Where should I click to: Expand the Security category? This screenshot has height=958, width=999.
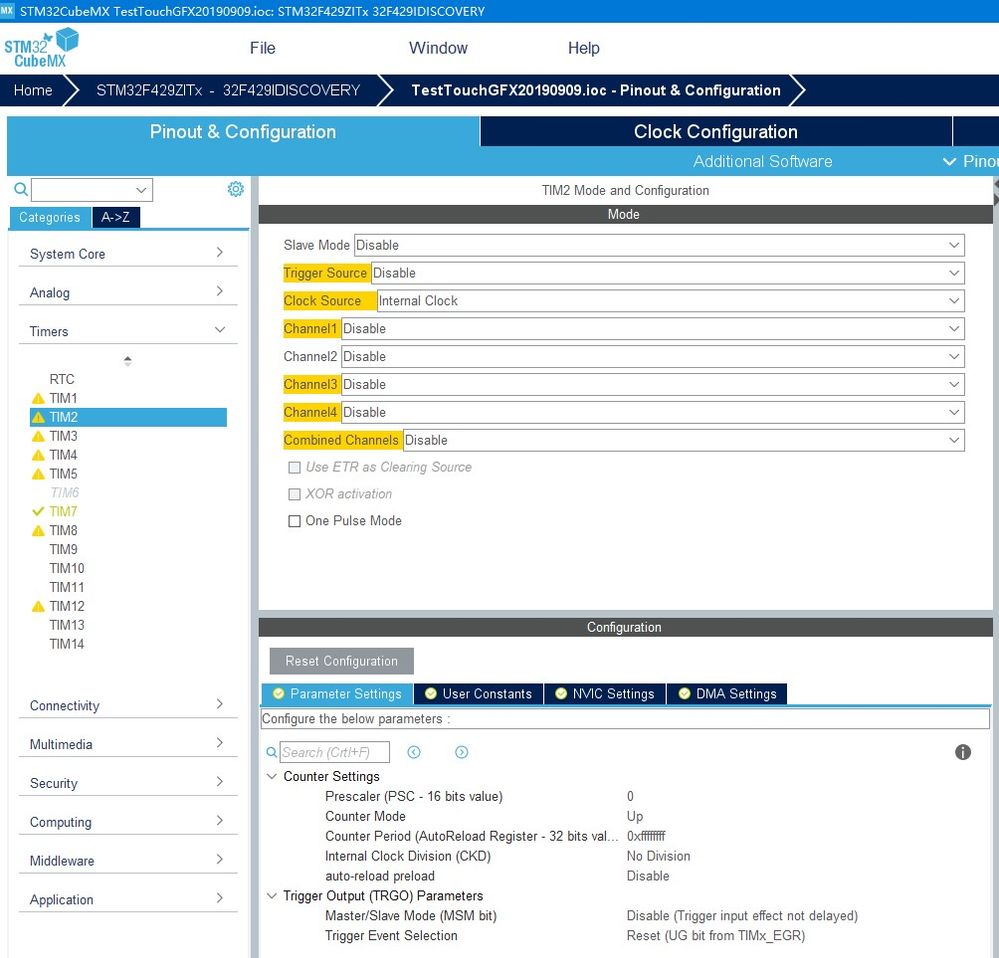pos(127,783)
